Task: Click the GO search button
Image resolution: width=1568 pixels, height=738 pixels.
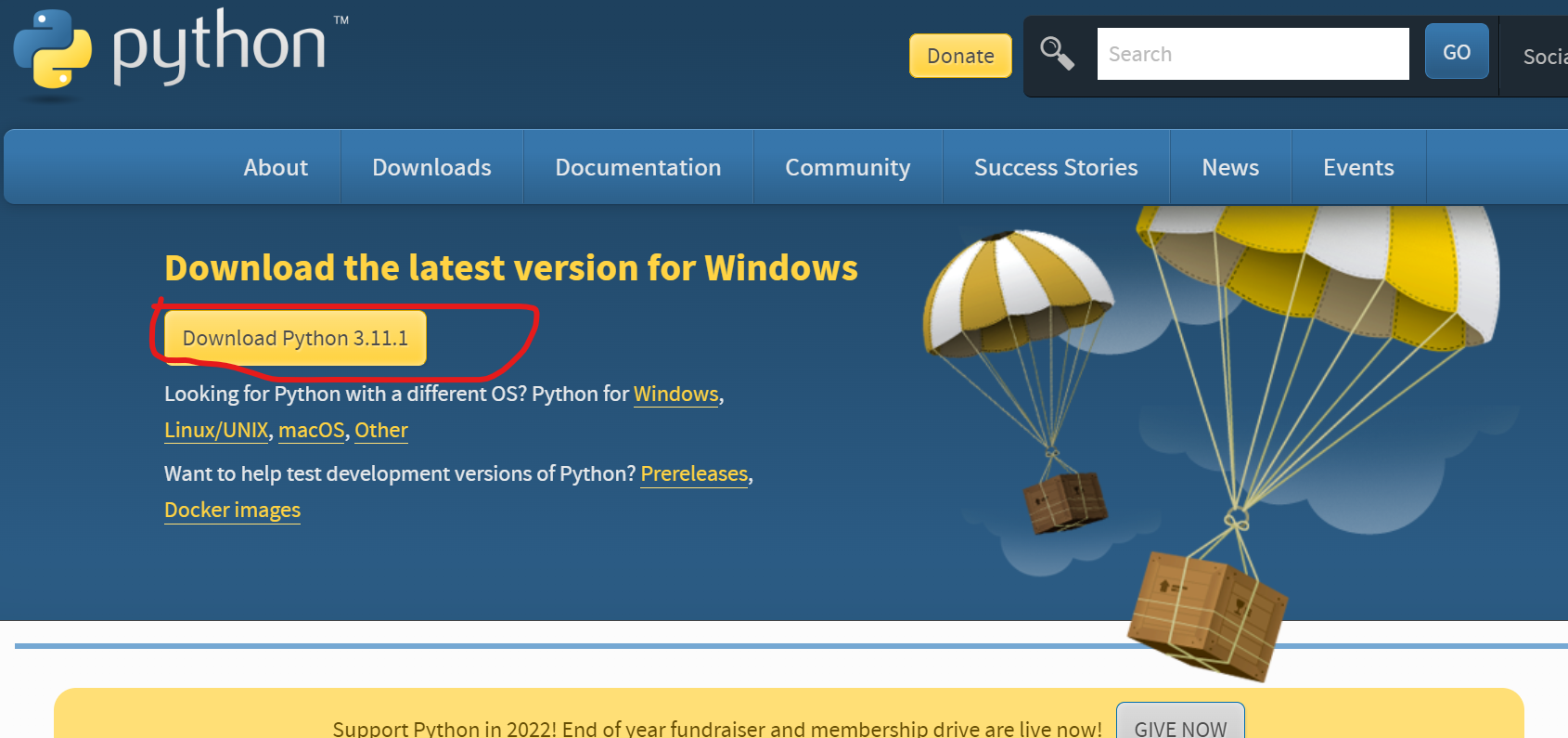Action: (x=1457, y=52)
